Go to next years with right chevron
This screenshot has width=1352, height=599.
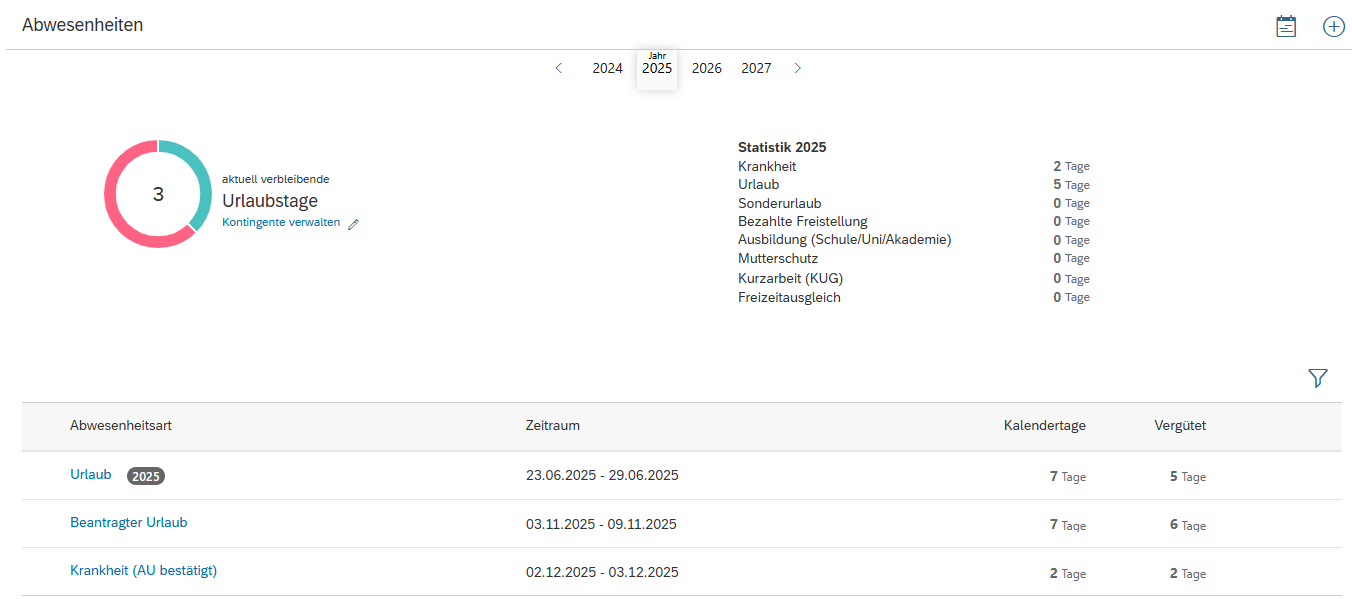(x=797, y=68)
